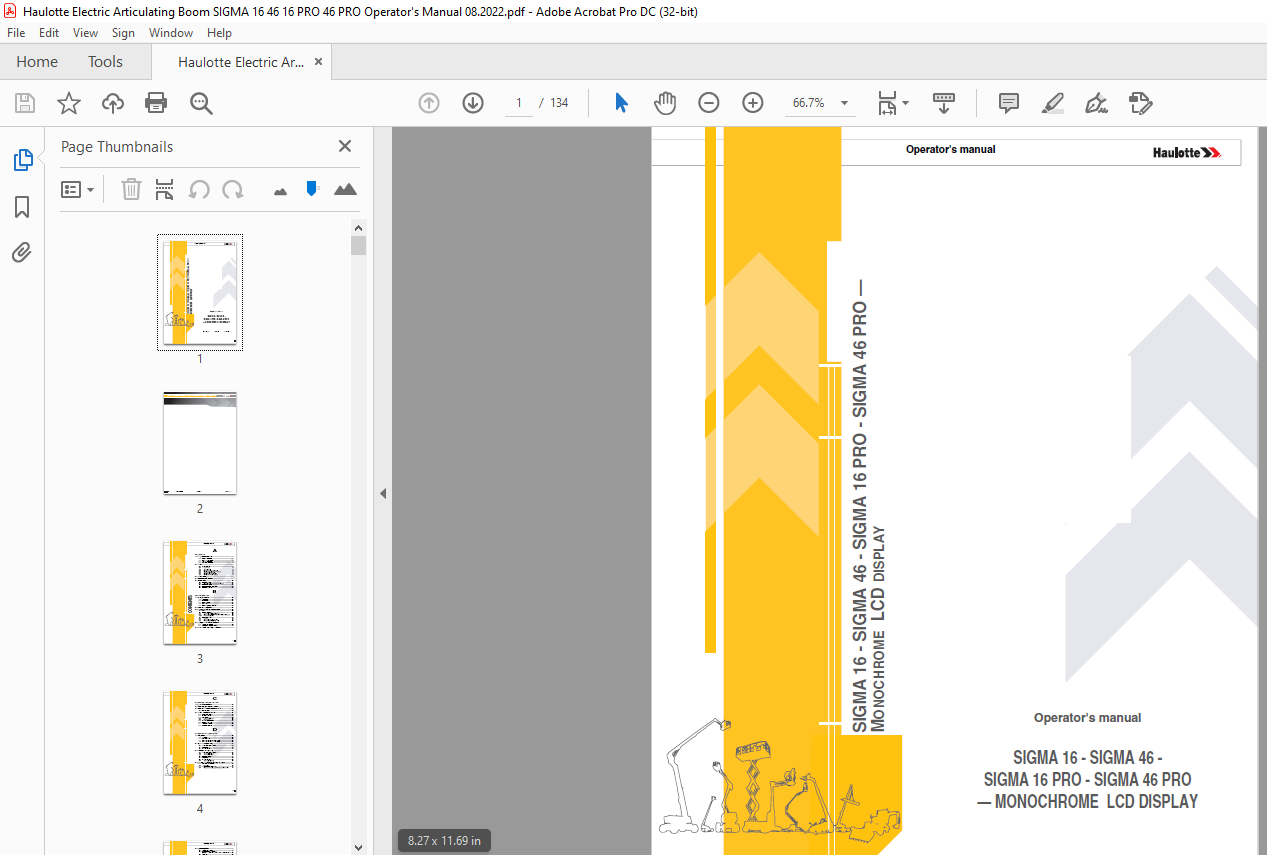The width and height of the screenshot is (1267, 855).
Task: Zoom in with plus icon
Action: click(x=753, y=103)
